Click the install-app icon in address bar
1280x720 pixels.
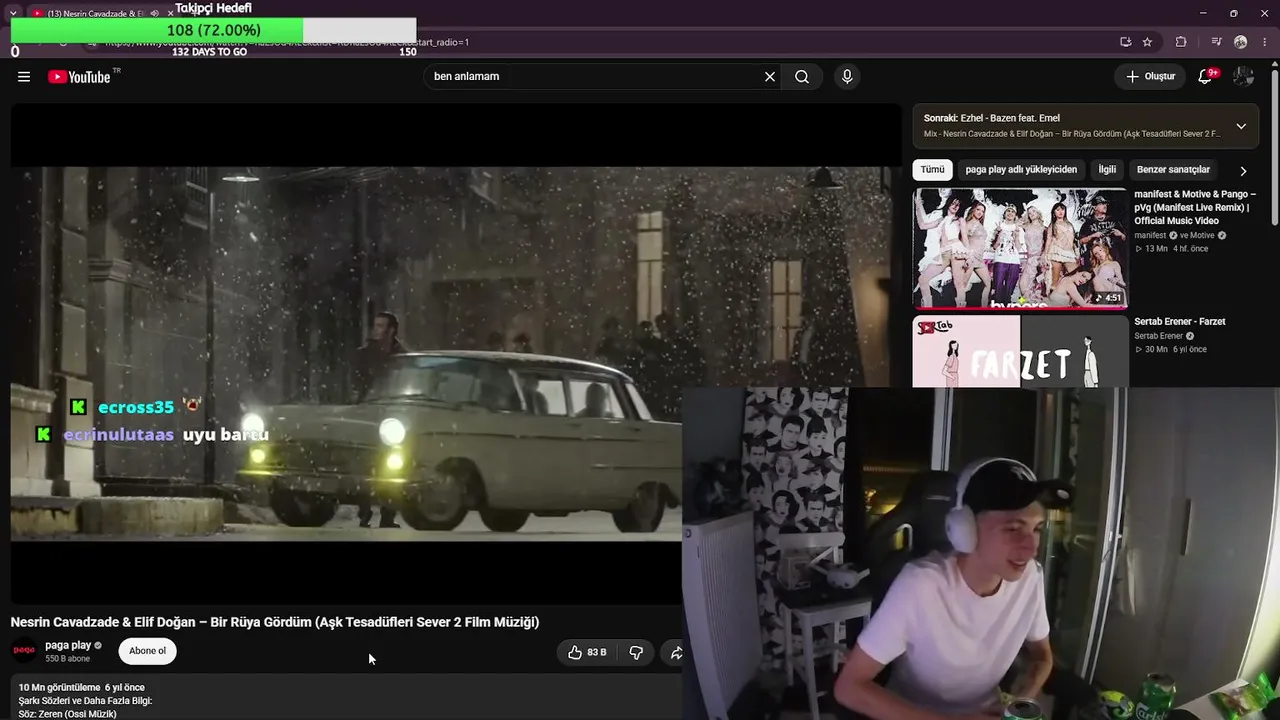tap(1126, 42)
